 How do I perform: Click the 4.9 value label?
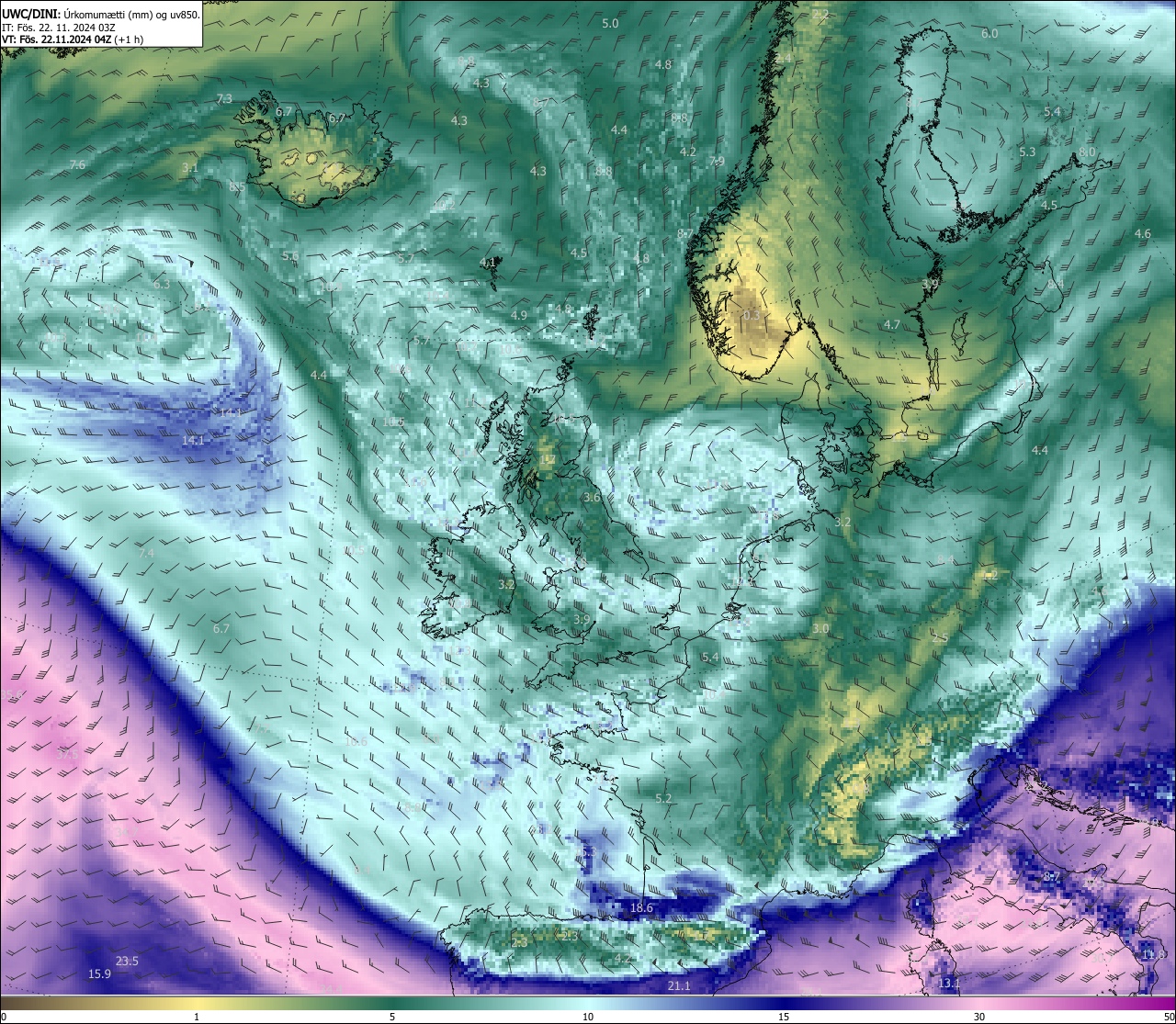[x=518, y=315]
